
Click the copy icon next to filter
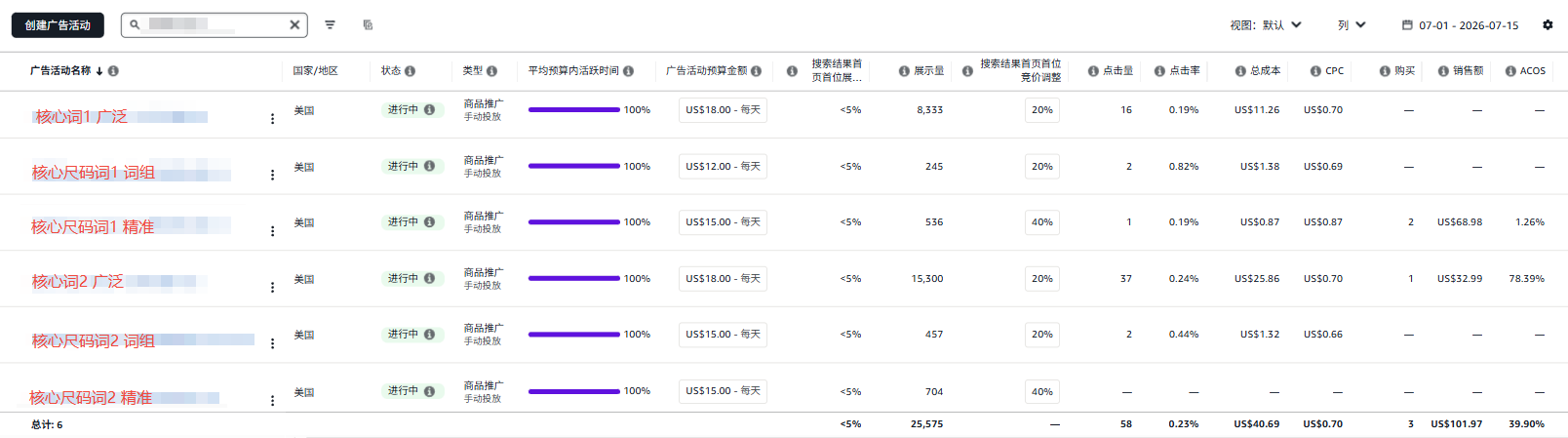tap(368, 25)
